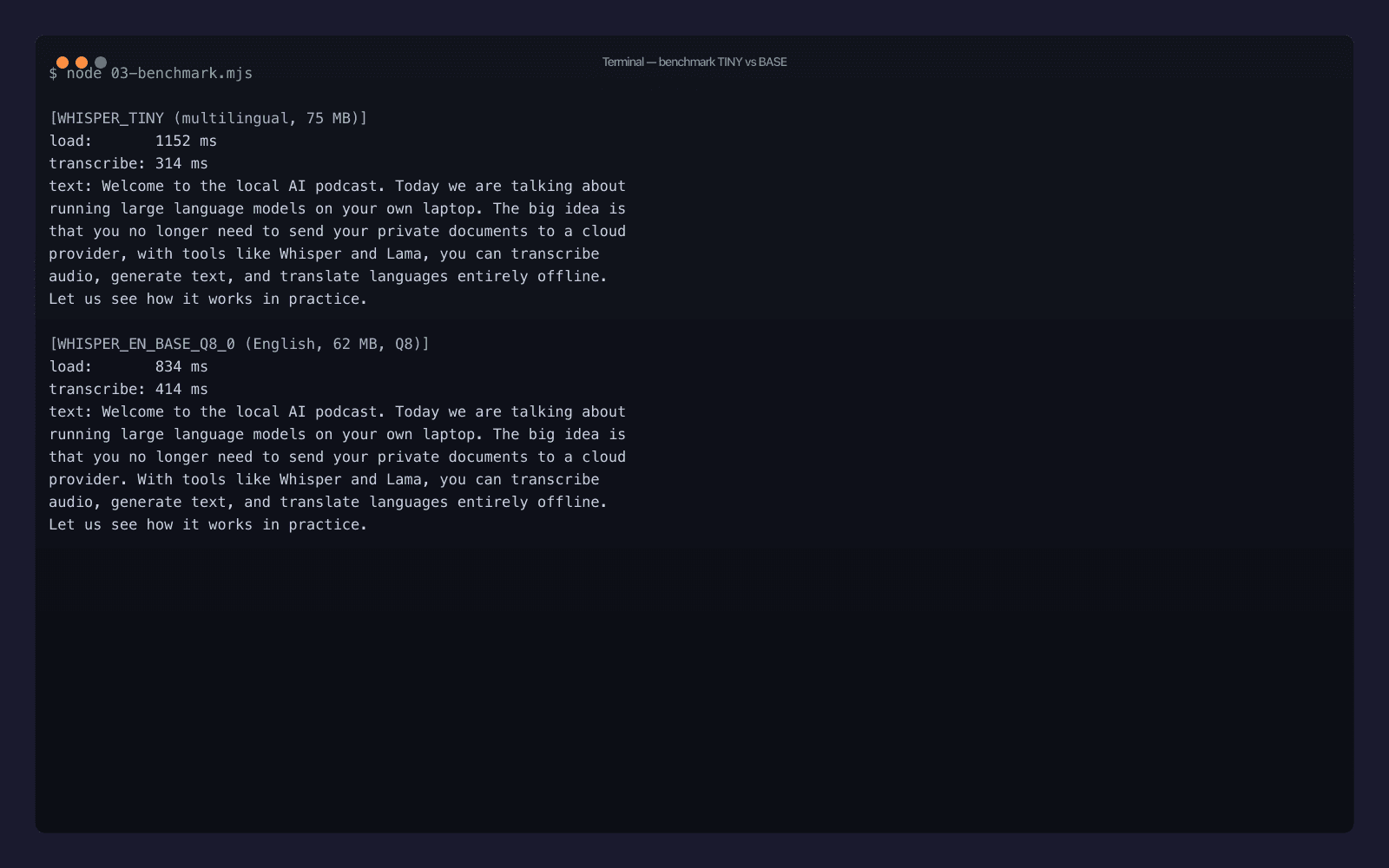Click the red close traffic light
The height and width of the screenshot is (868, 1389).
[x=63, y=62]
